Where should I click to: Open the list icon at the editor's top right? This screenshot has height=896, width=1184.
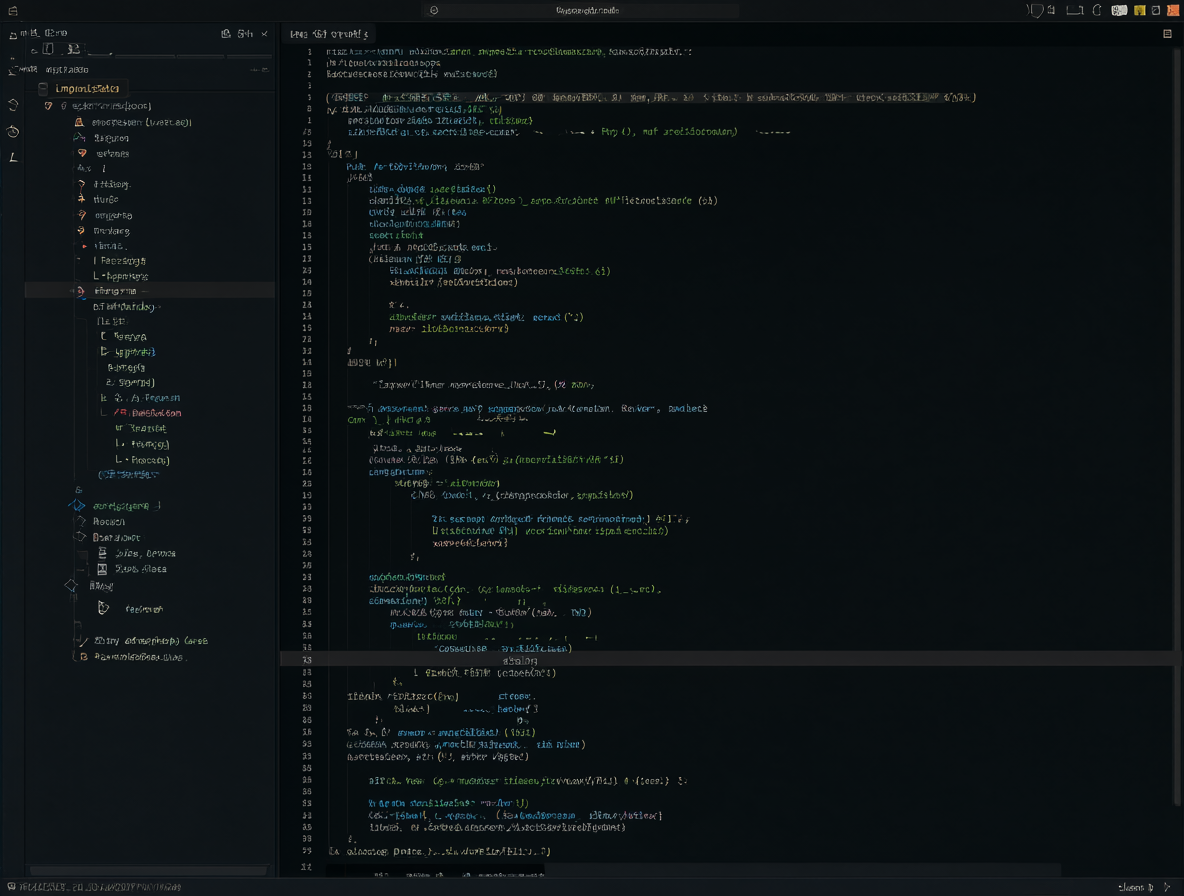(1167, 34)
